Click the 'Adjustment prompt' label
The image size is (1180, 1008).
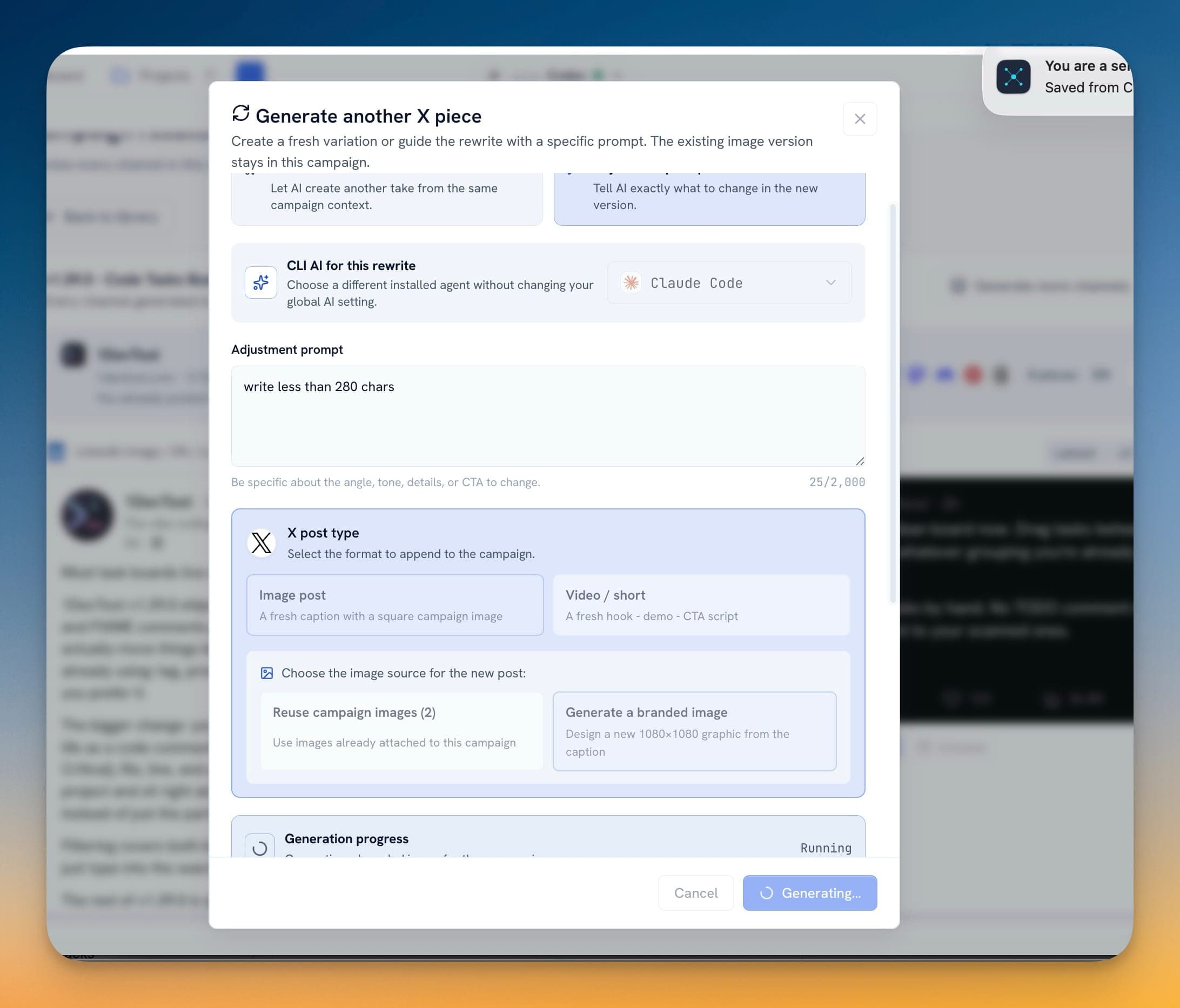287,349
